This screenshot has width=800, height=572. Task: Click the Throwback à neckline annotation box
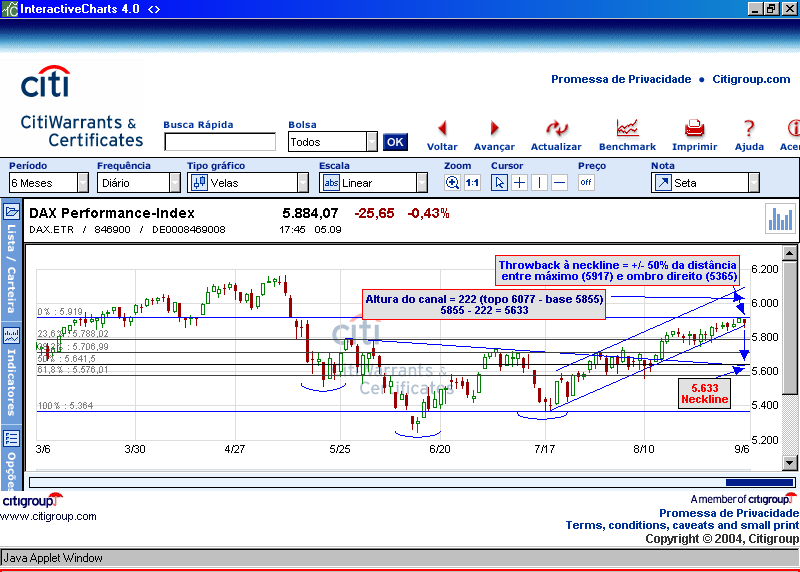pyautogui.click(x=617, y=270)
